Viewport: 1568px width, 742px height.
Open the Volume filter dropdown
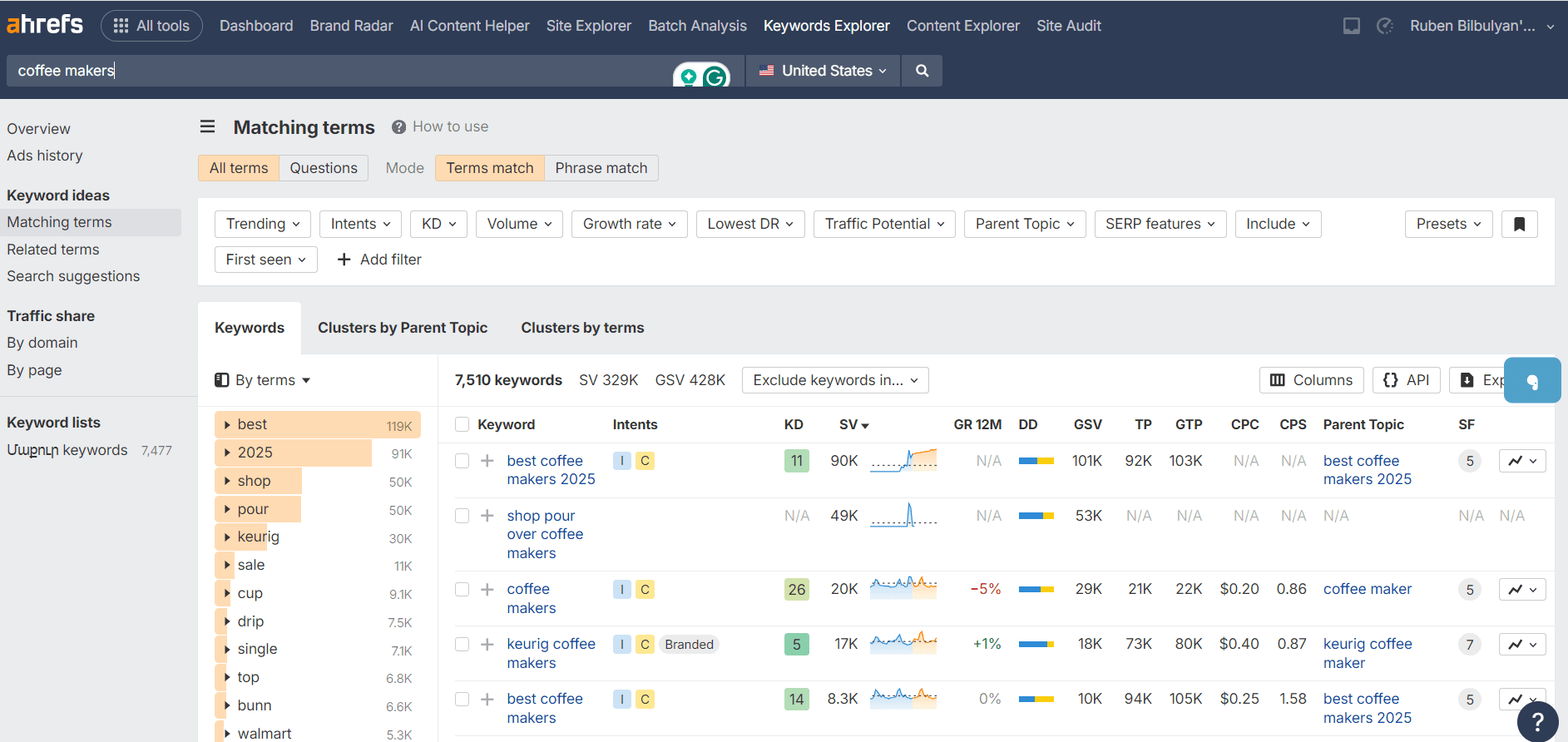pyautogui.click(x=519, y=224)
